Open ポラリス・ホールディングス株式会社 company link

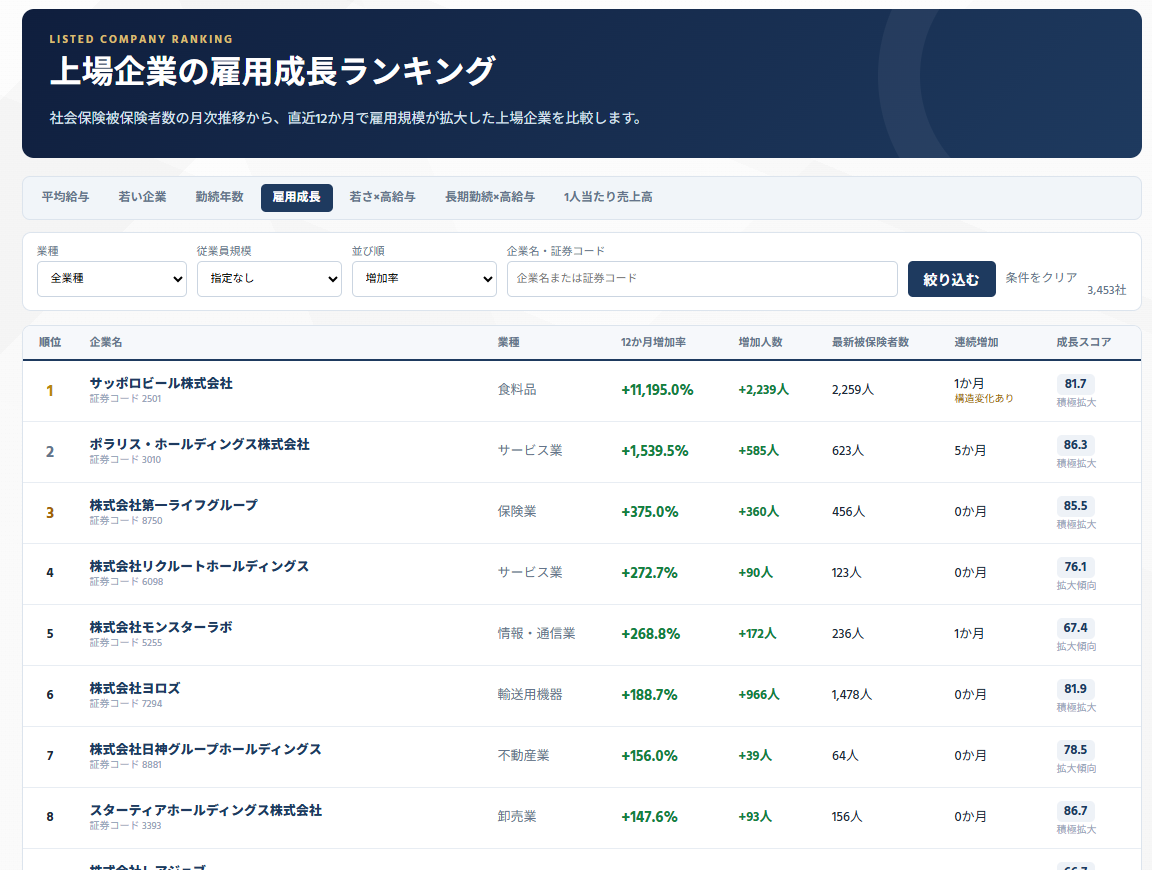coord(199,444)
